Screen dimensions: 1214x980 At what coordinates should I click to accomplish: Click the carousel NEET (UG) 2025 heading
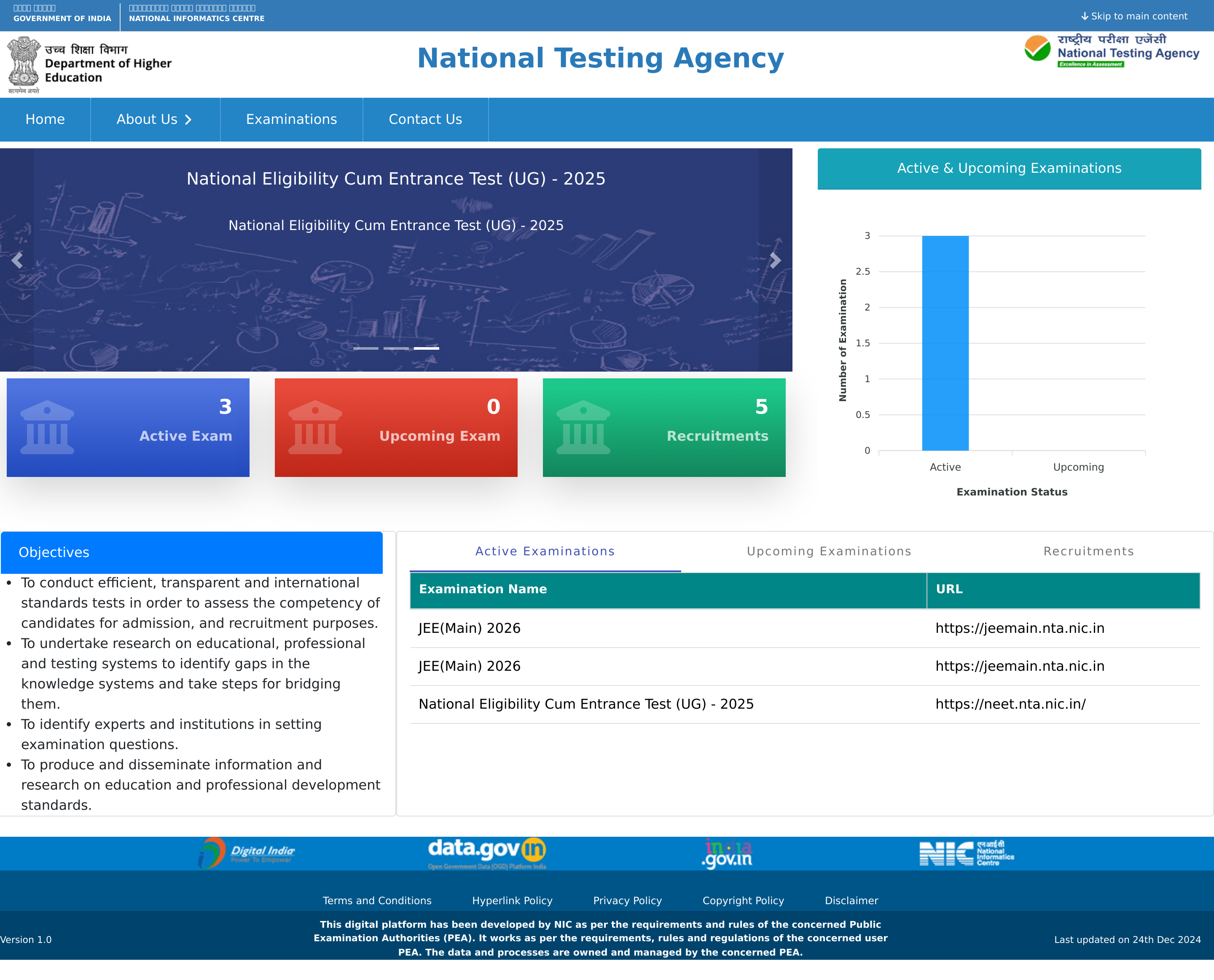pos(396,179)
